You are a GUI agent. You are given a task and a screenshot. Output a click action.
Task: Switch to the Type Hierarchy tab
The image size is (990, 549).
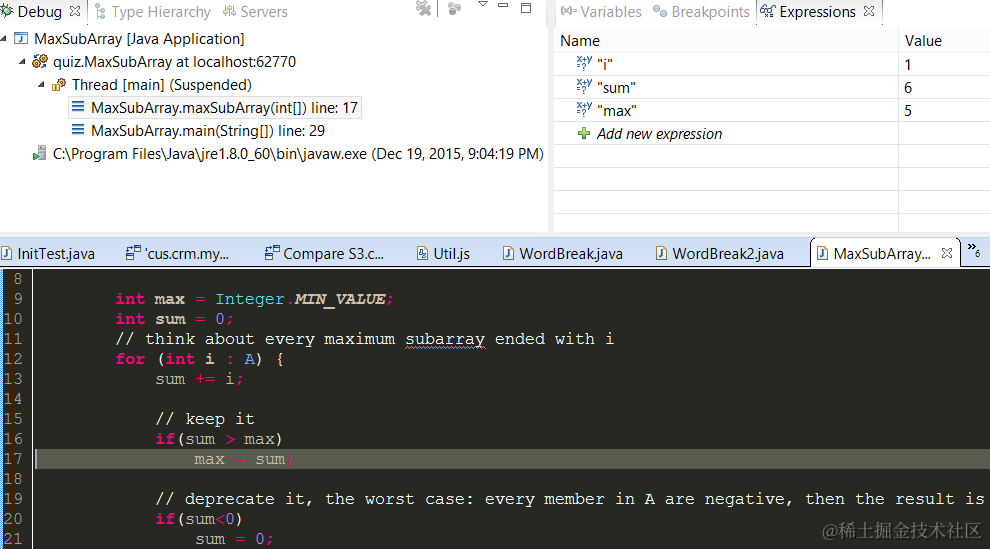[152, 12]
